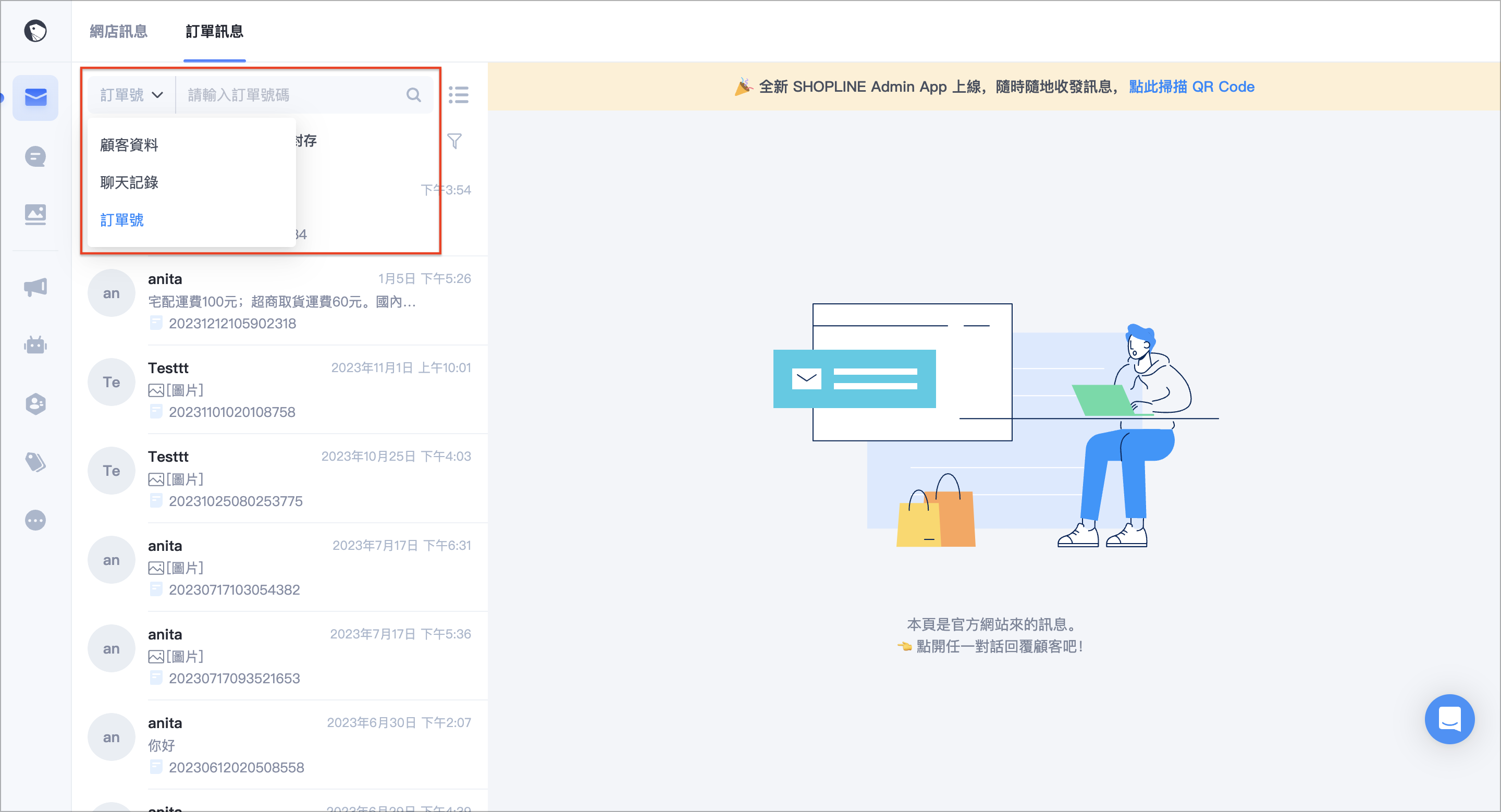Click order number 20231025080253775
This screenshot has width=1501, height=812.
(236, 501)
